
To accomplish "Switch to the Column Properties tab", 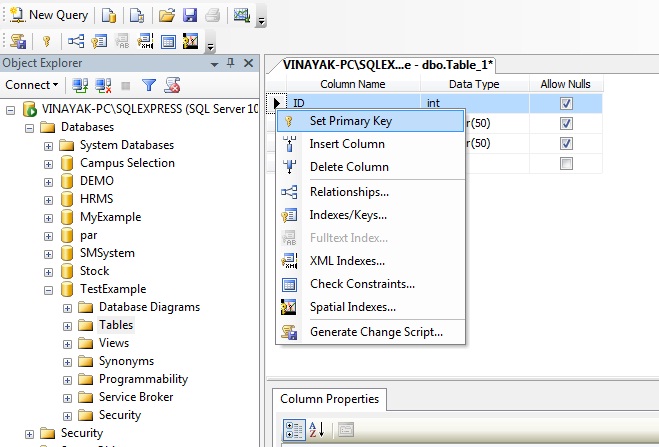I will (x=329, y=399).
